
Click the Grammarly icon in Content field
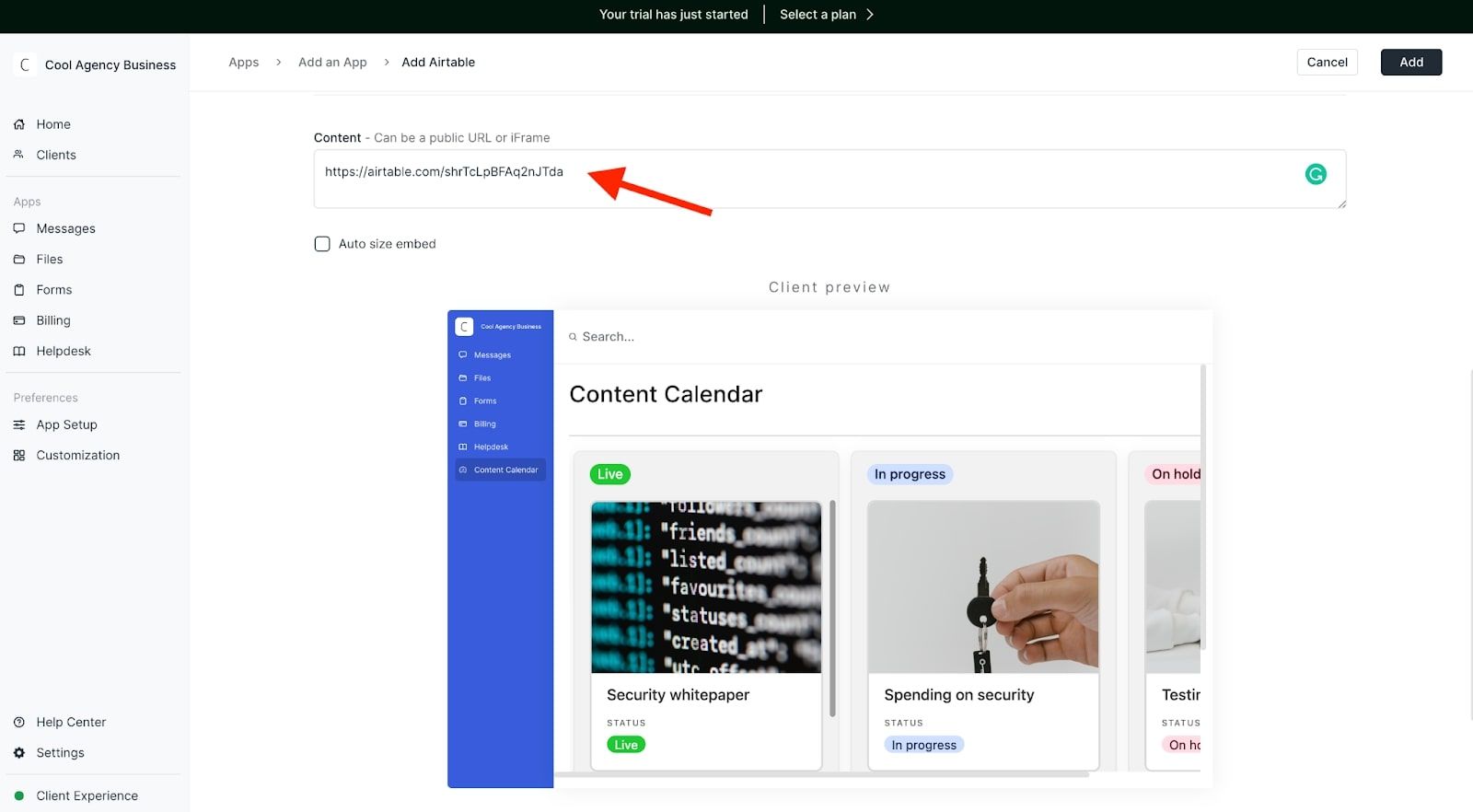(x=1316, y=174)
